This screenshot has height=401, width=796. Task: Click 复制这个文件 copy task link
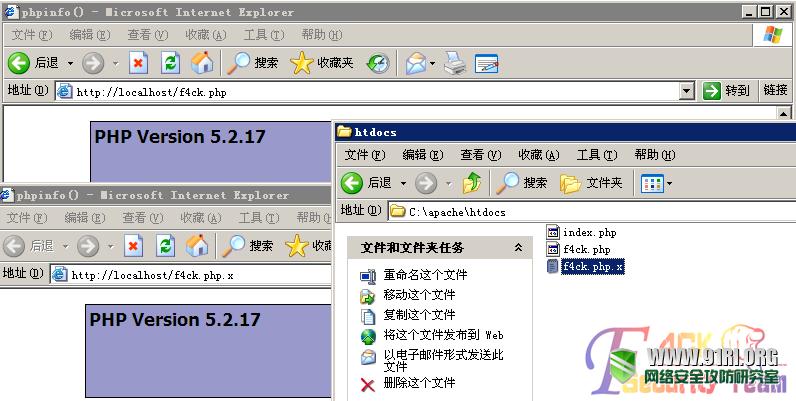click(419, 315)
